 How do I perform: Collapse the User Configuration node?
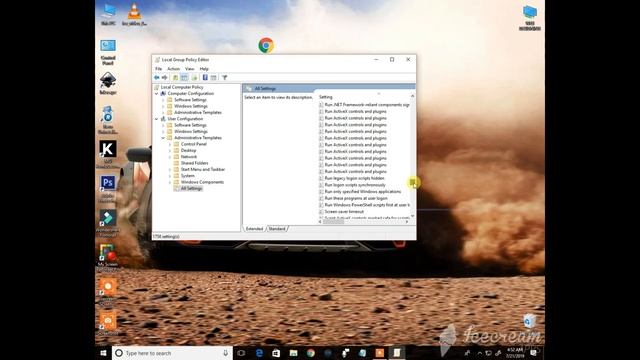156,119
